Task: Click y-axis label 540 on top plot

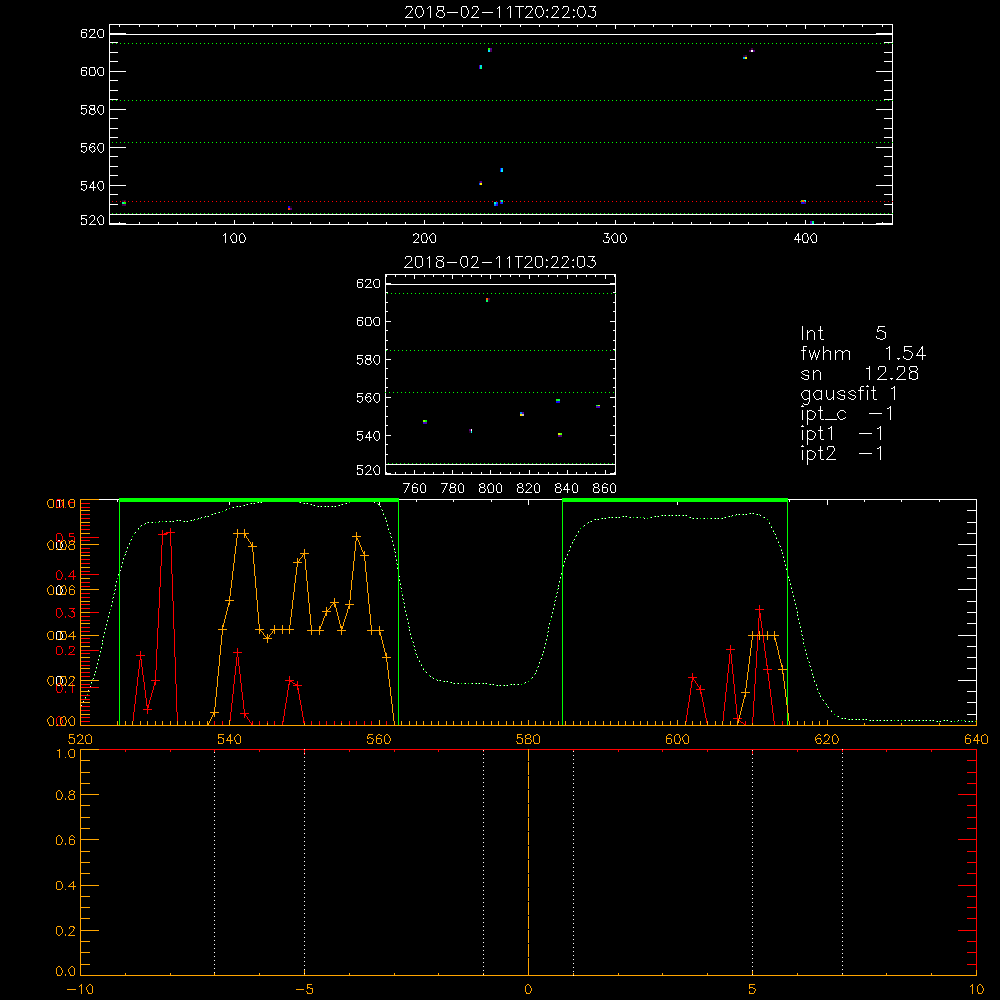Action: point(92,186)
